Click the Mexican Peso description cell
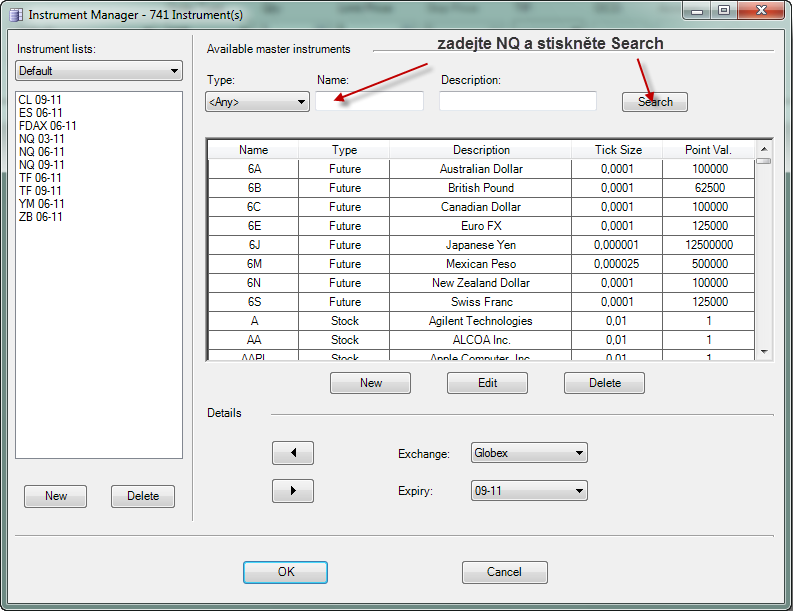 point(481,264)
